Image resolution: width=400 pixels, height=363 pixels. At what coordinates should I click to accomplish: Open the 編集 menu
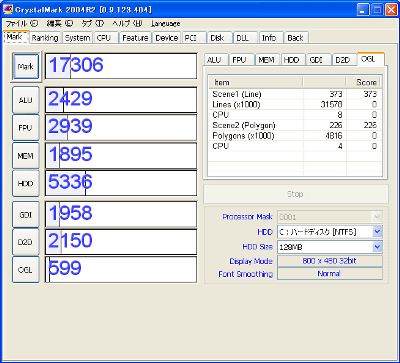[60, 24]
